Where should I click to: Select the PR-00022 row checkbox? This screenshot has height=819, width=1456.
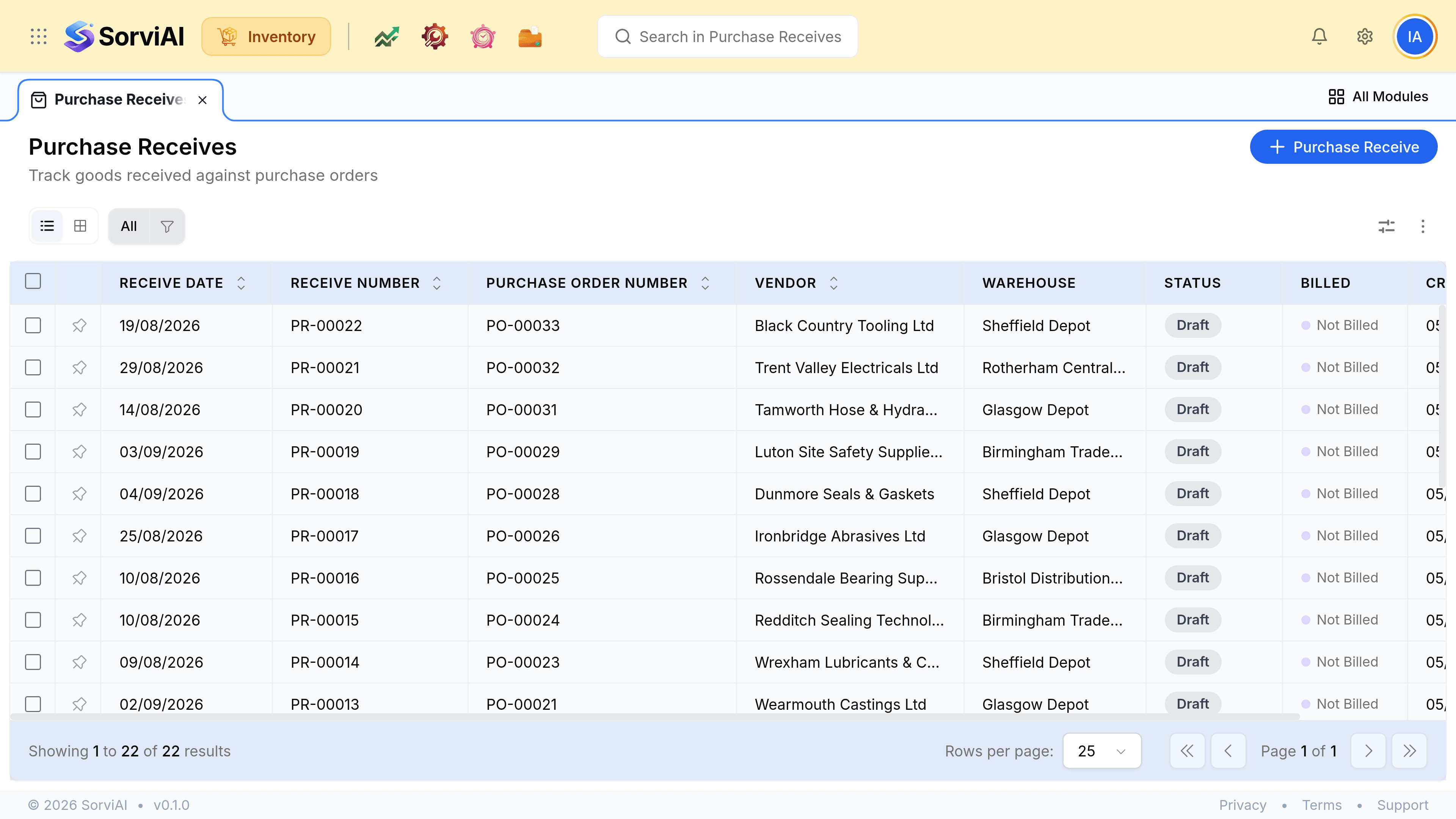point(33,326)
